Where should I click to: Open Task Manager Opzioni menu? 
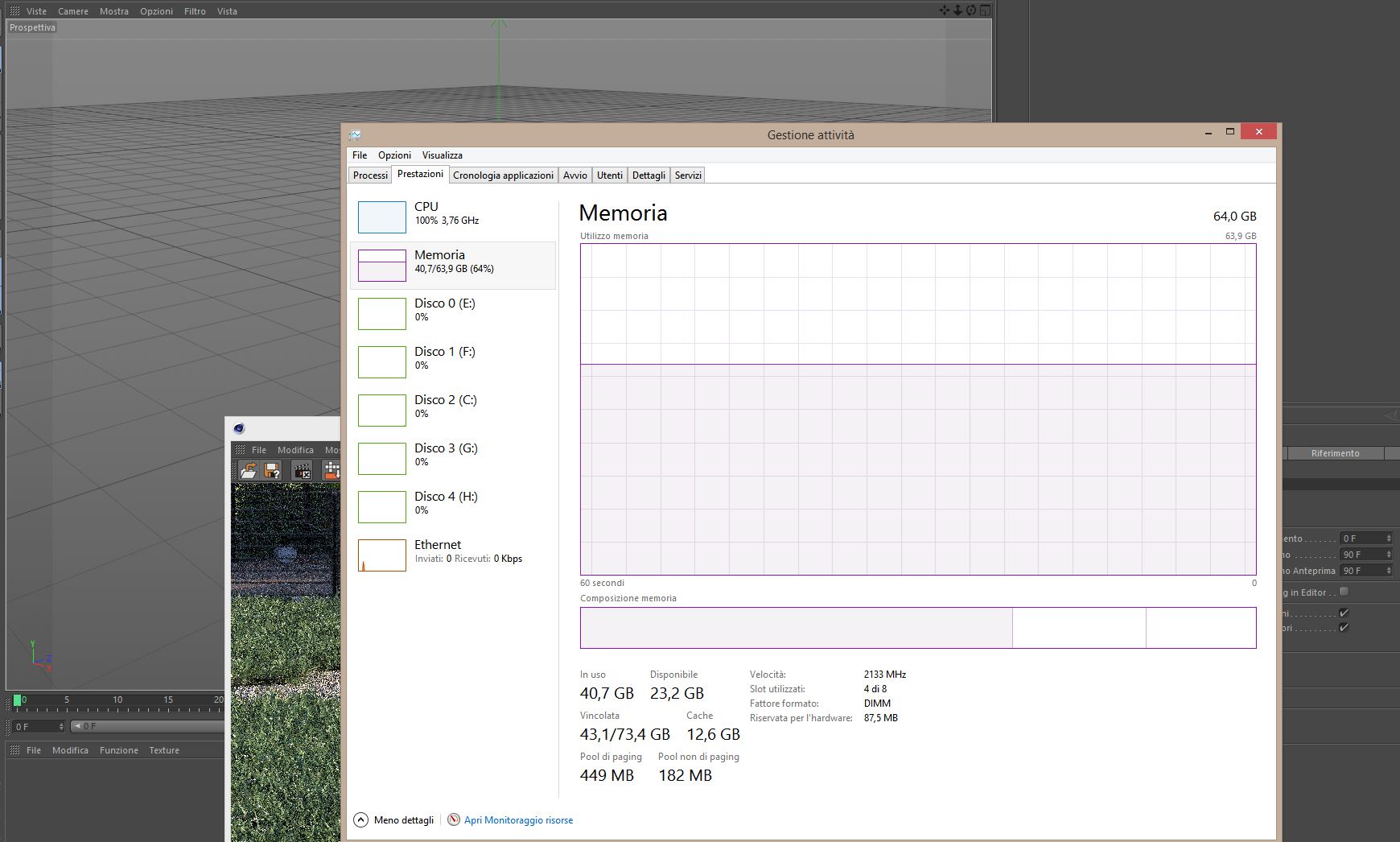tap(394, 155)
